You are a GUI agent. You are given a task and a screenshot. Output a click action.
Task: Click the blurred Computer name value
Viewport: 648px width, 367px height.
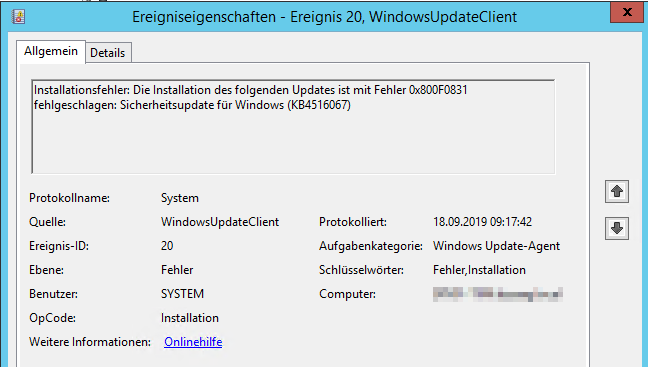498,294
